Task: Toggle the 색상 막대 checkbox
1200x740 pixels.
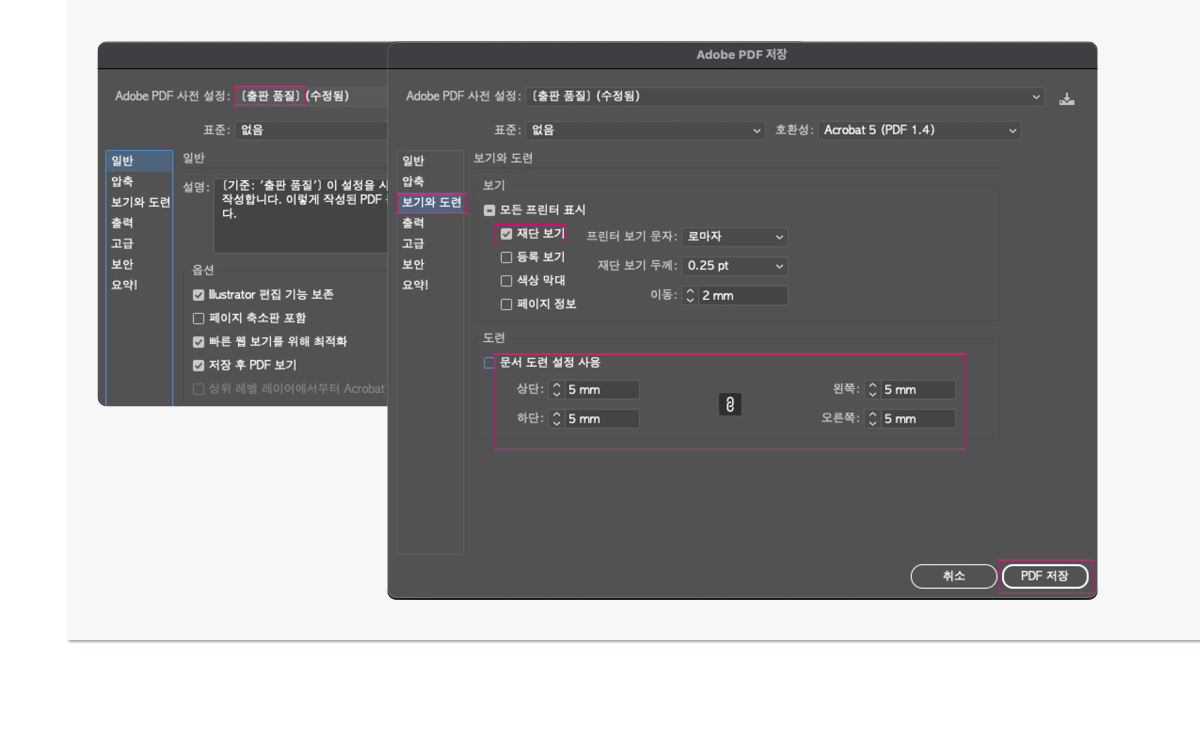Action: (508, 281)
